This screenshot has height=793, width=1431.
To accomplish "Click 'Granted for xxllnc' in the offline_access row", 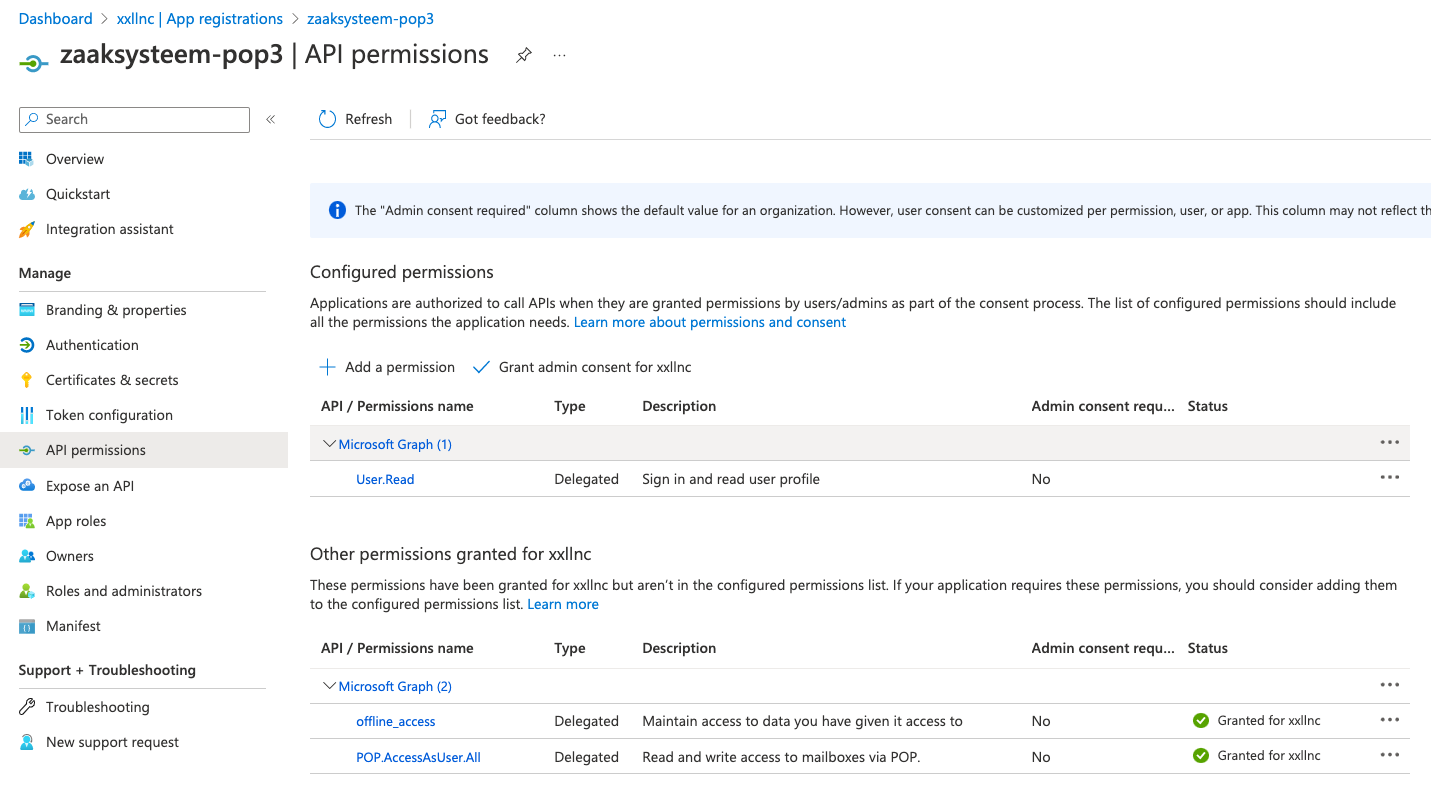I will point(1269,720).
